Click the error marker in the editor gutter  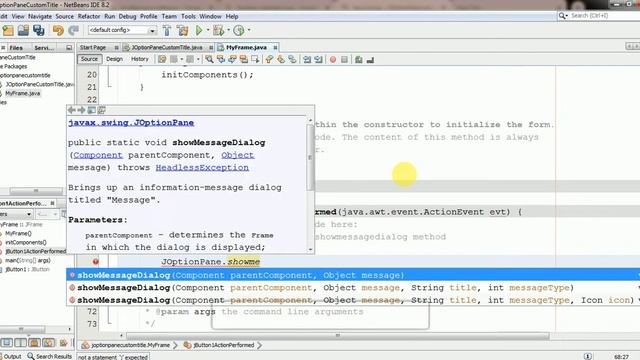coord(96,262)
